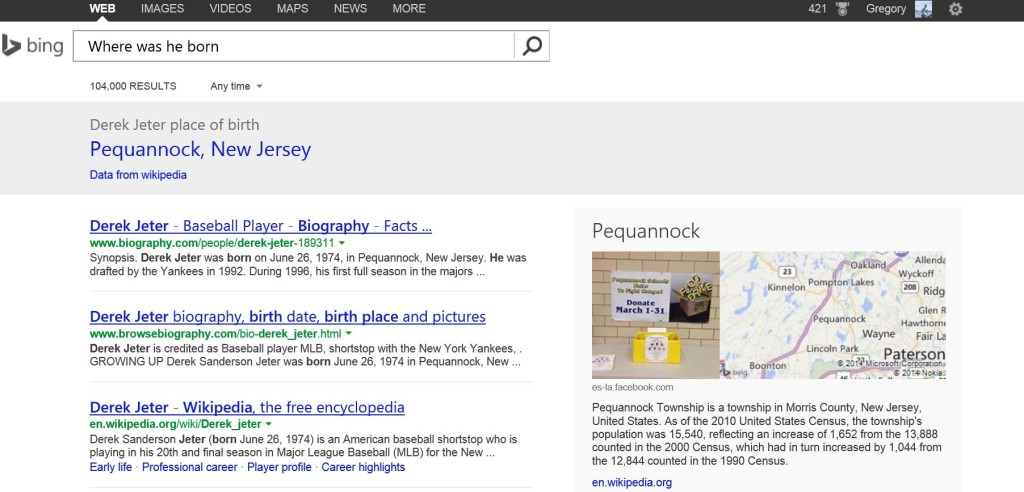The height and width of the screenshot is (492, 1024).
Task: Switch to the NEWS tab
Action: [x=350, y=9]
